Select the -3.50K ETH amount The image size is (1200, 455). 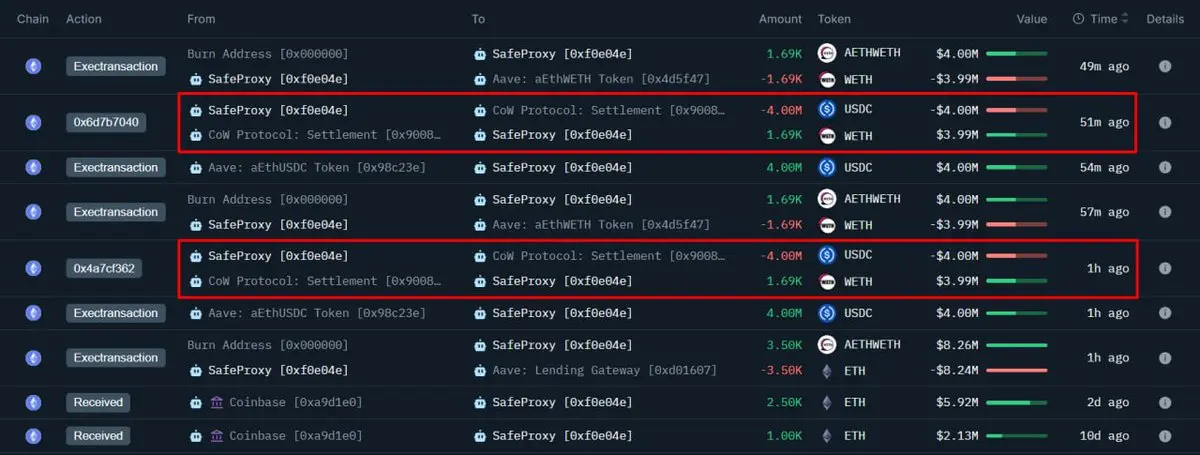[781, 370]
